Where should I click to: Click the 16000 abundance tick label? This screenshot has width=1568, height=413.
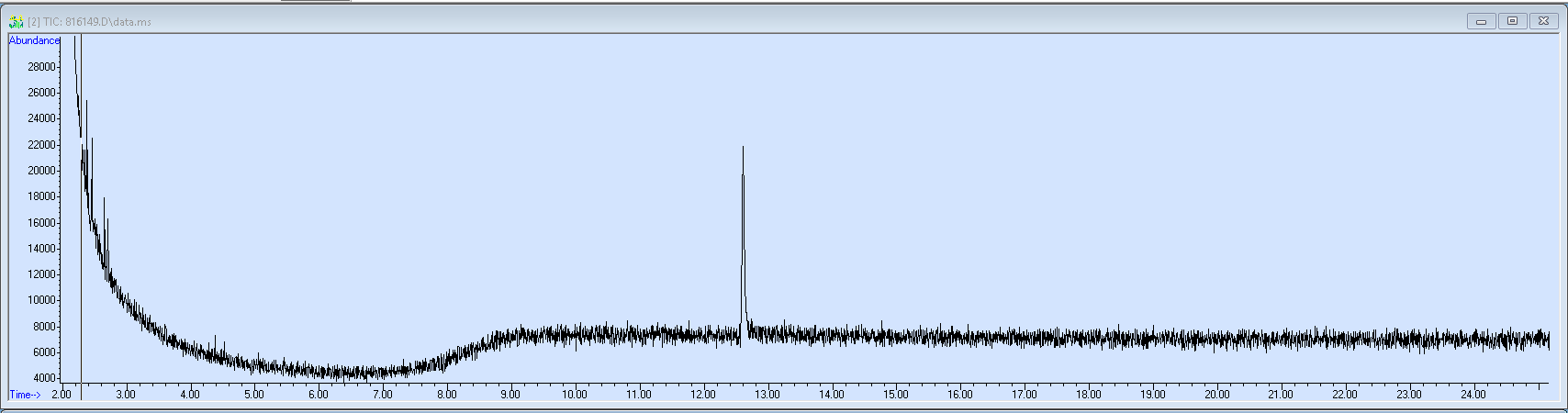(x=41, y=223)
